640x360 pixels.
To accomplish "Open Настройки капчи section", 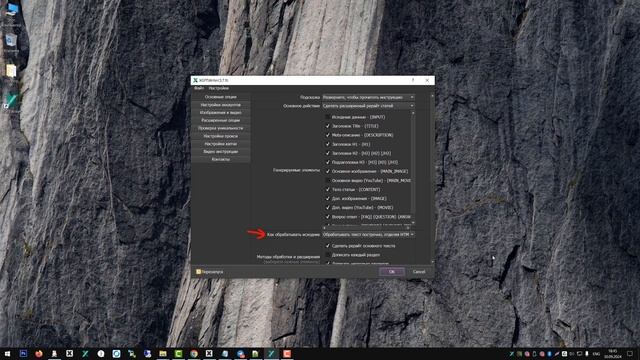I will tap(220, 144).
